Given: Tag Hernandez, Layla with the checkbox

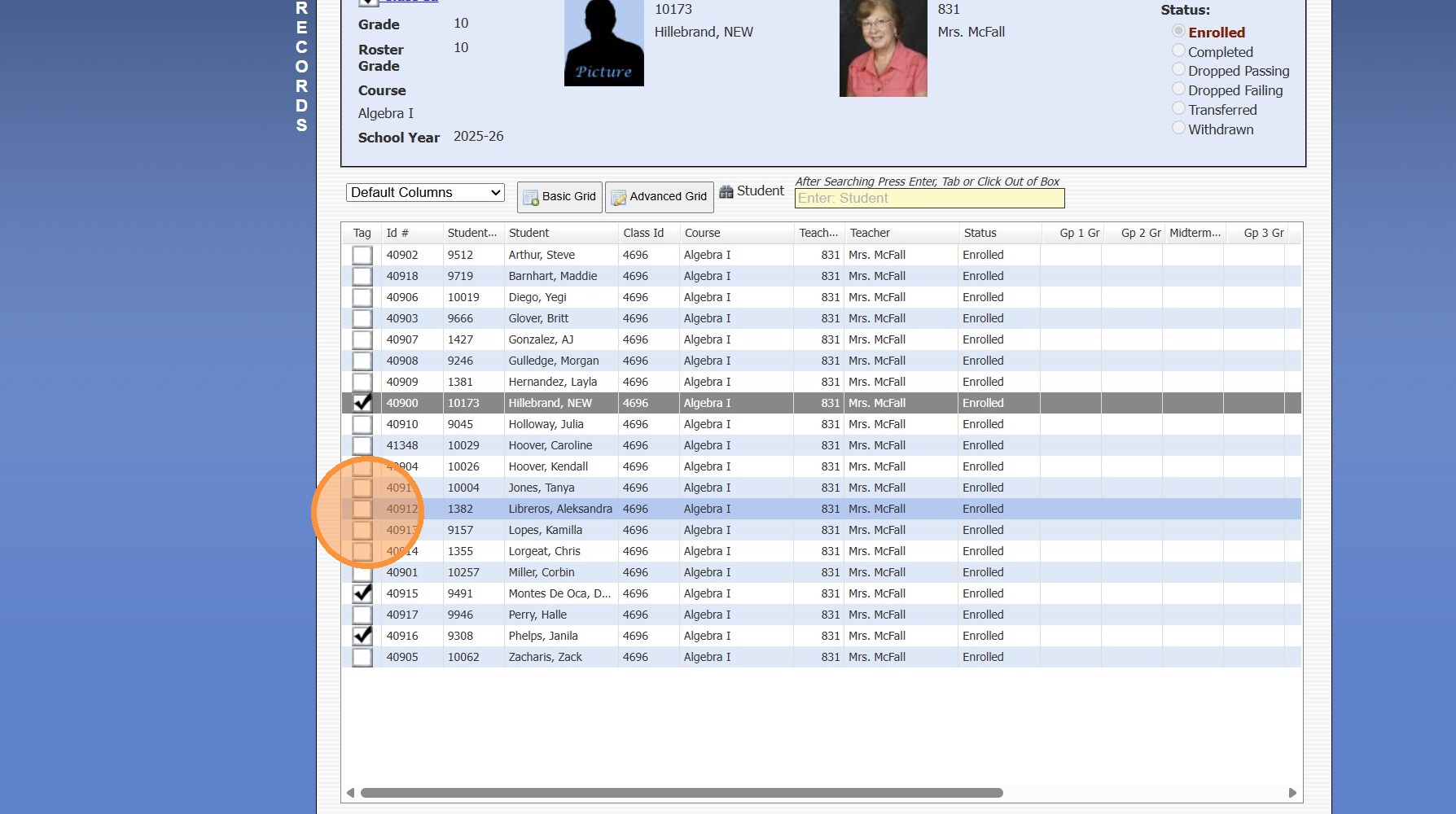Looking at the screenshot, I should click(x=362, y=383).
